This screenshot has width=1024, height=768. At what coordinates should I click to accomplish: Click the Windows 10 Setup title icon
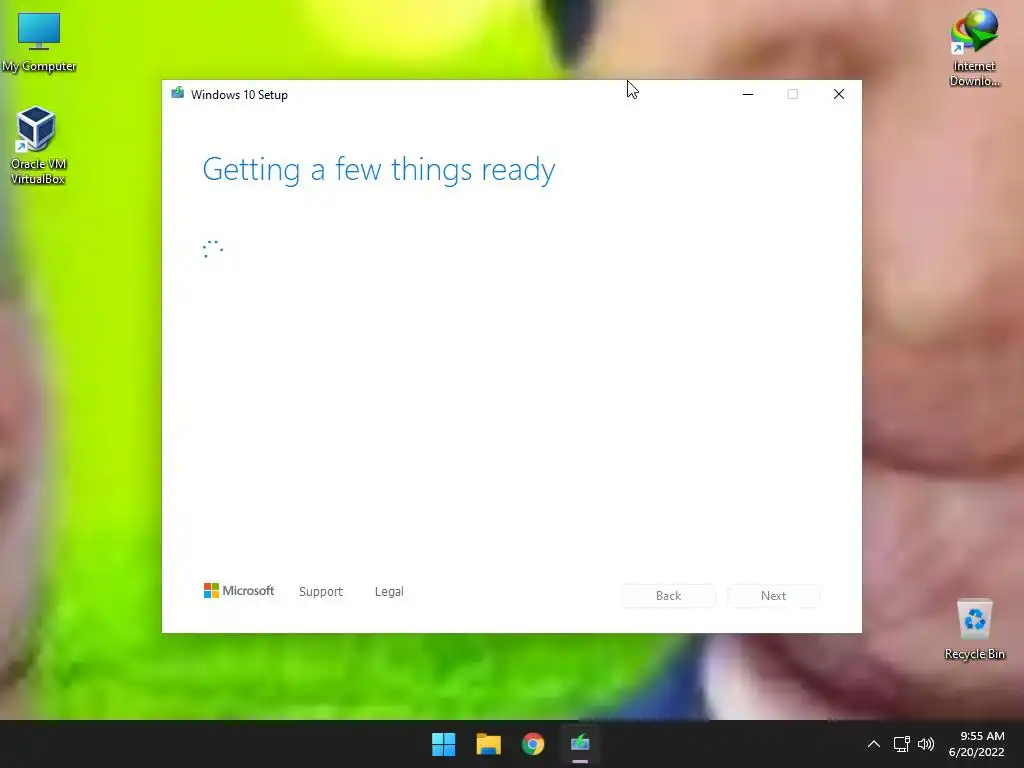point(177,93)
